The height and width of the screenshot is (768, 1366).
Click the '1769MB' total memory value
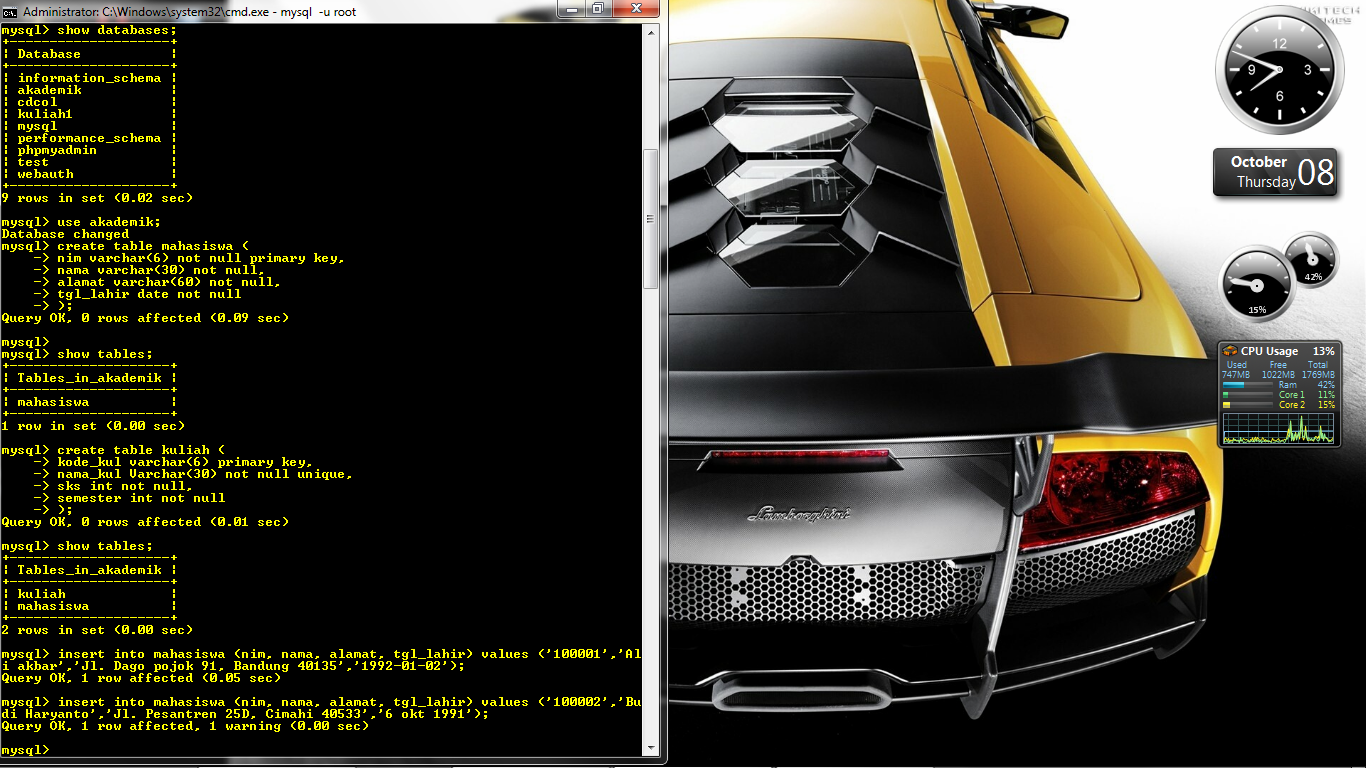tap(1318, 375)
